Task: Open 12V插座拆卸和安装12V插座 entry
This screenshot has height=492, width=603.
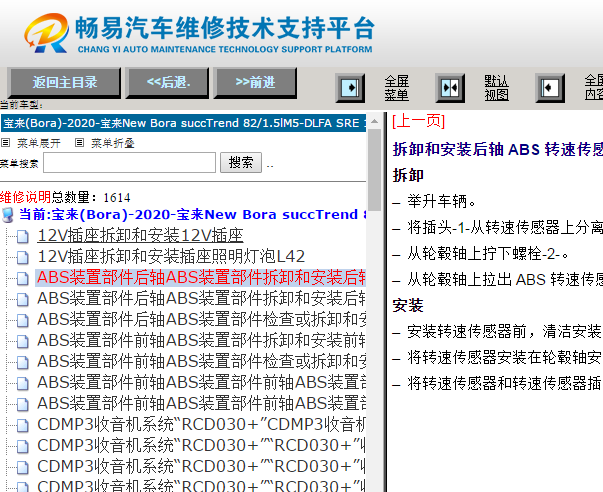Action: coord(140,235)
